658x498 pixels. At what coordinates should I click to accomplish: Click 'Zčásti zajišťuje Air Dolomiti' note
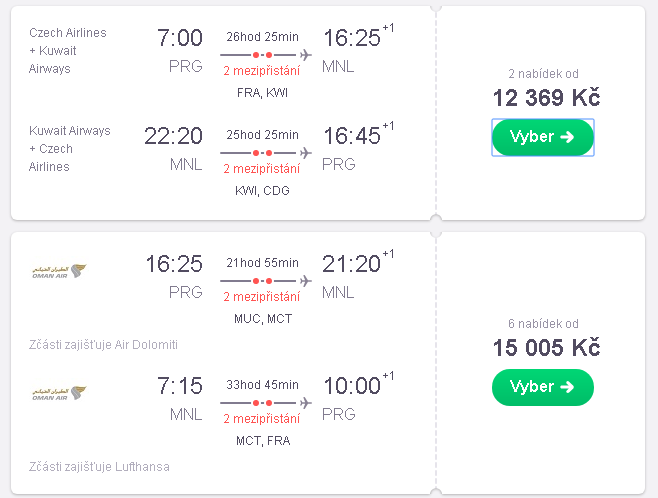[103, 345]
